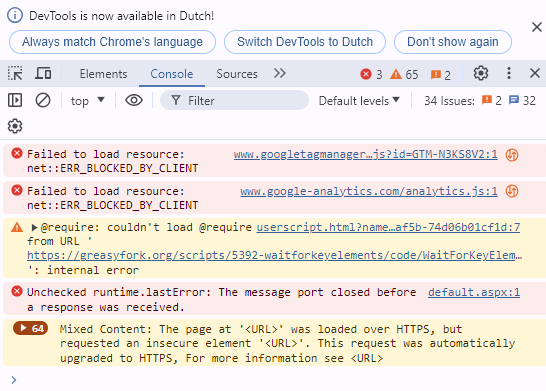Click the error icon of google-analytics failure
Screen dimensions: 546x391
click(x=17, y=190)
